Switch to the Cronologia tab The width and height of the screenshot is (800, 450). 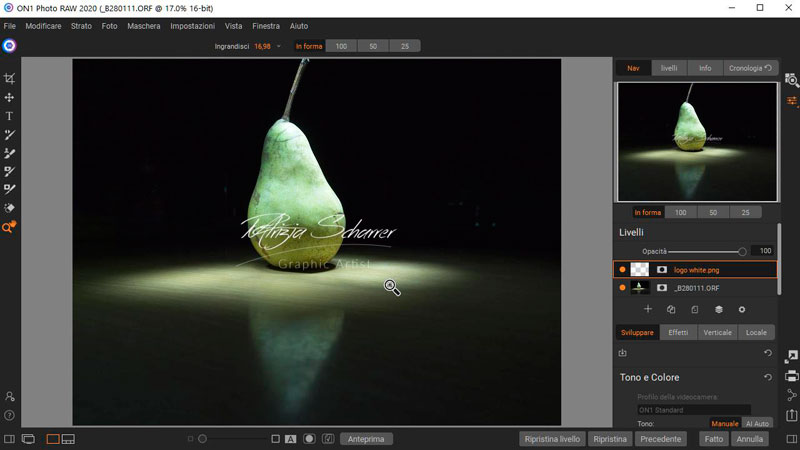pyautogui.click(x=751, y=68)
